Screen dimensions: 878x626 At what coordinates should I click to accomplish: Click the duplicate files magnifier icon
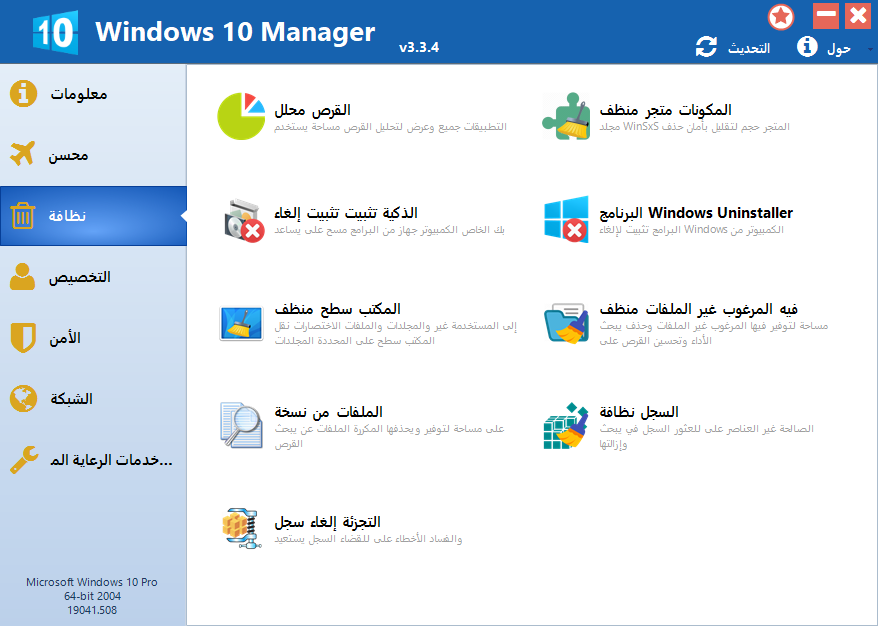click(241, 425)
